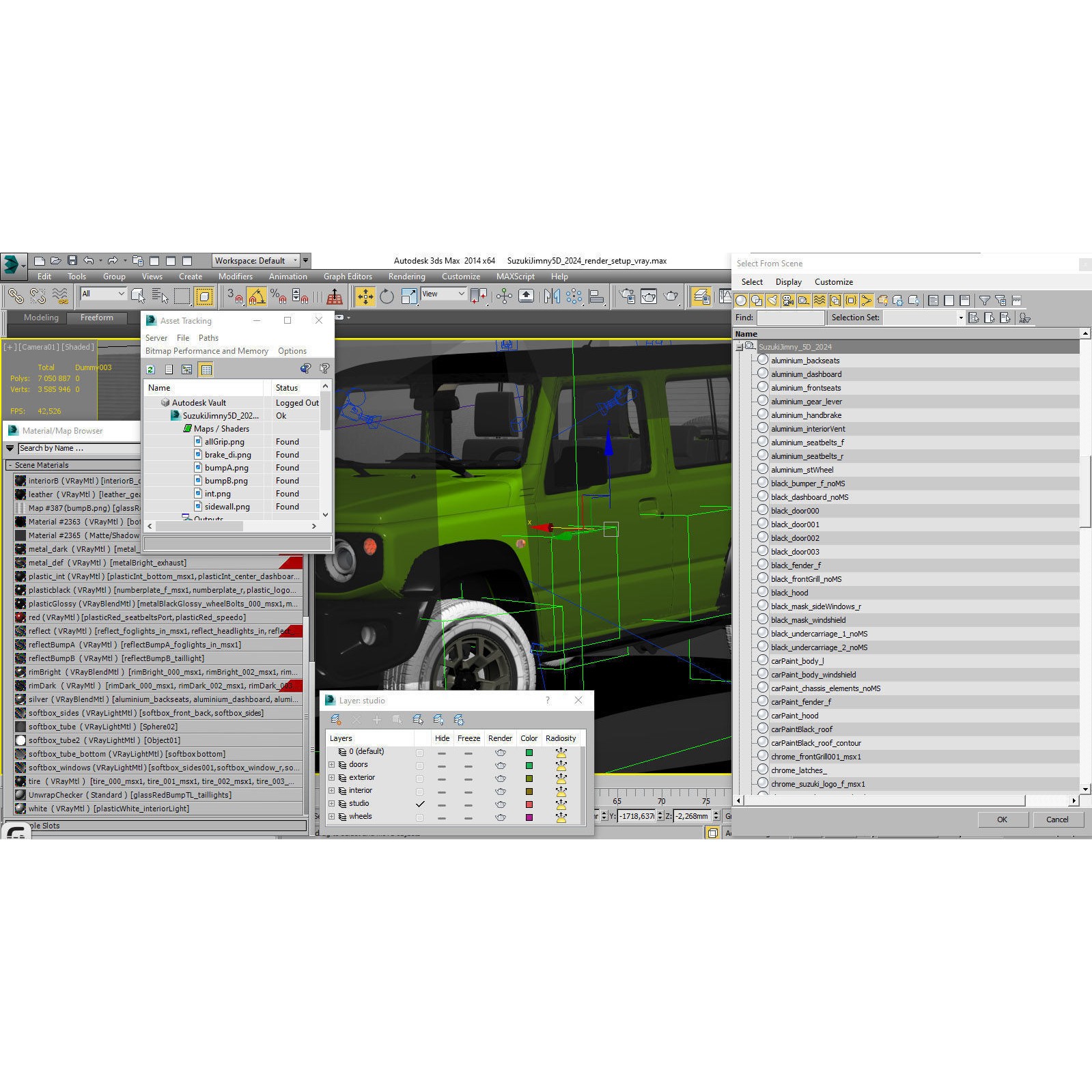Screen dimensions: 1092x1092
Task: Open Select by Name list tool
Action: [160, 296]
